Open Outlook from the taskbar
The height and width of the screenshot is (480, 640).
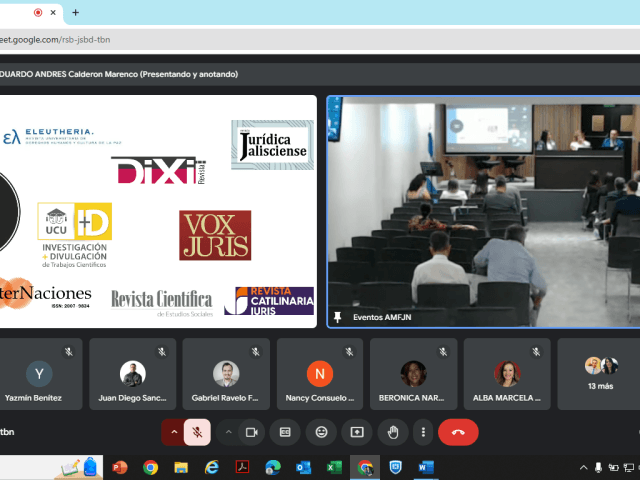(303, 467)
